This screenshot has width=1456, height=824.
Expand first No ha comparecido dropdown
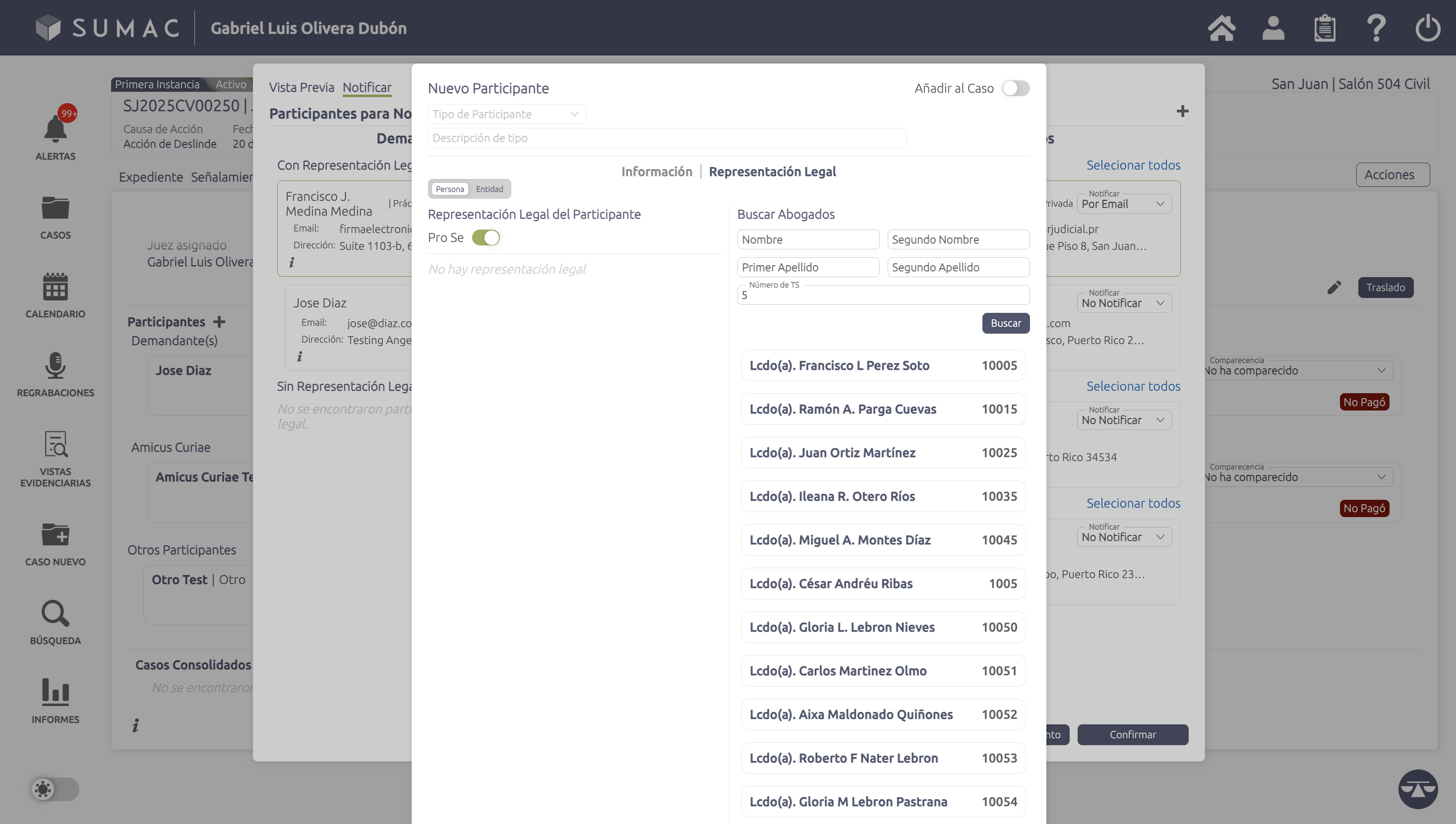pyautogui.click(x=1296, y=371)
